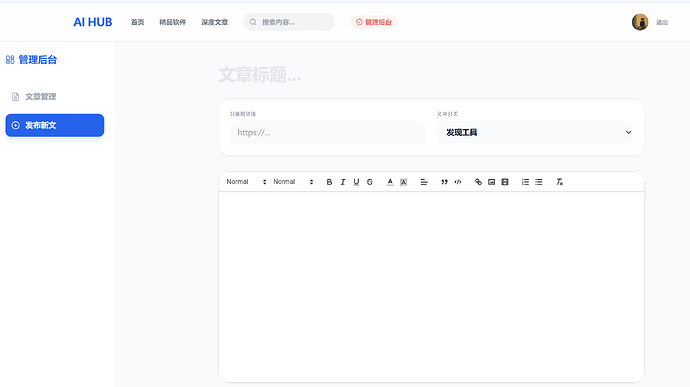Image resolution: width=690 pixels, height=387 pixels.
Task: Click the 文章标题 title field
Action: (431, 75)
